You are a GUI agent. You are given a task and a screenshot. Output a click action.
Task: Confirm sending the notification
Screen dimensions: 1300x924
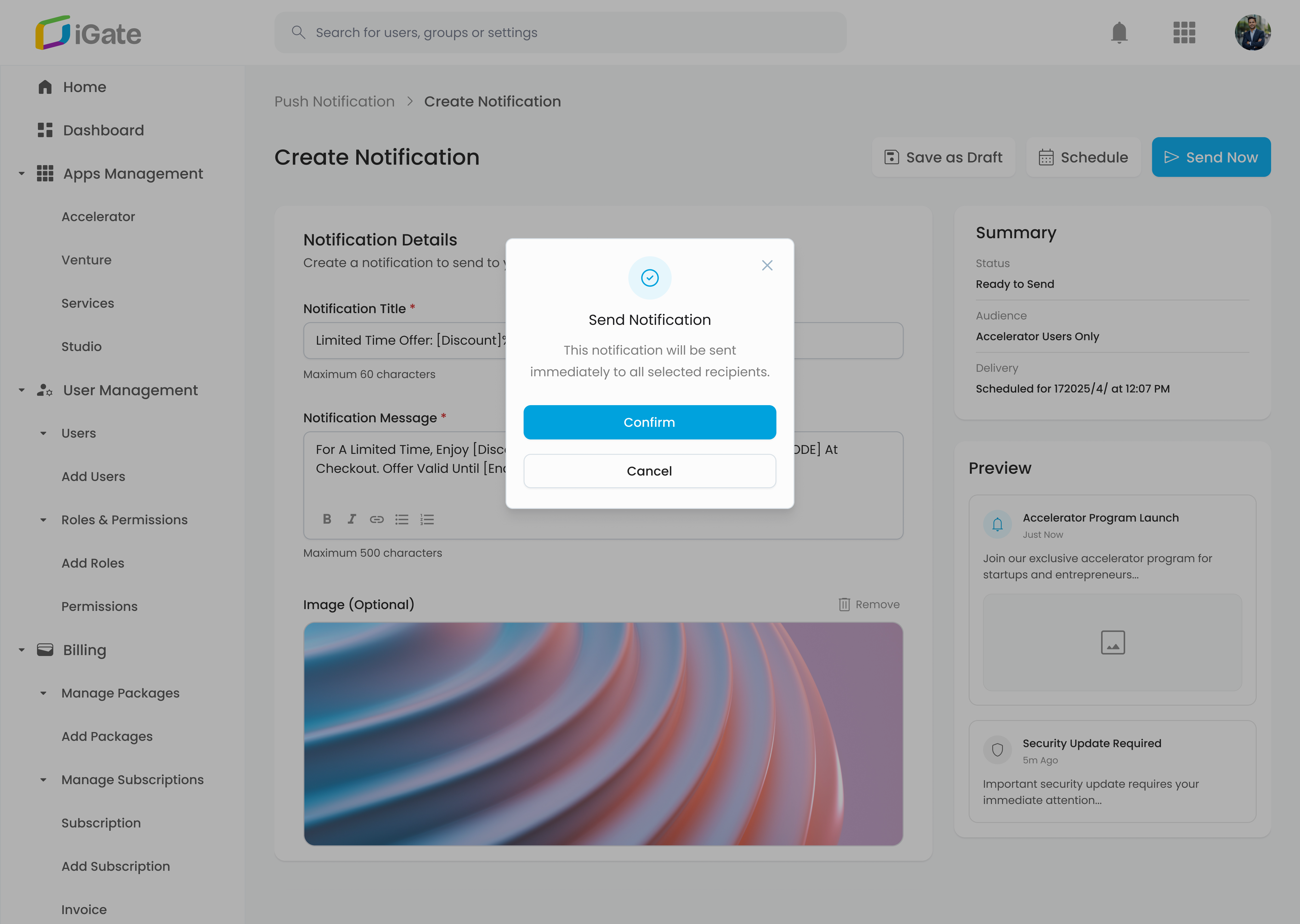649,422
